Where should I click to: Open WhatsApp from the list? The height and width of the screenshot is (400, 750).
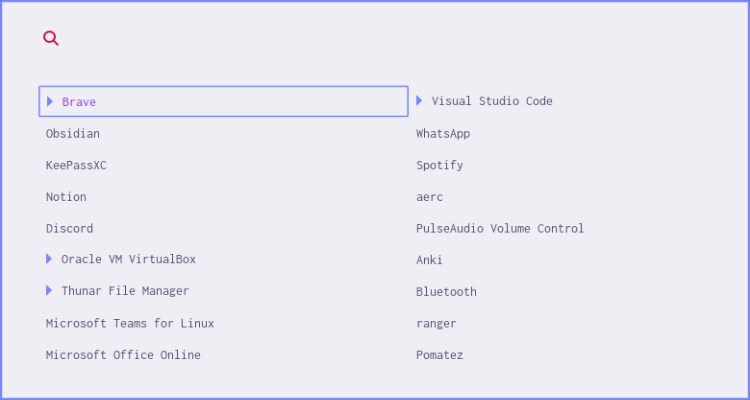(443, 133)
